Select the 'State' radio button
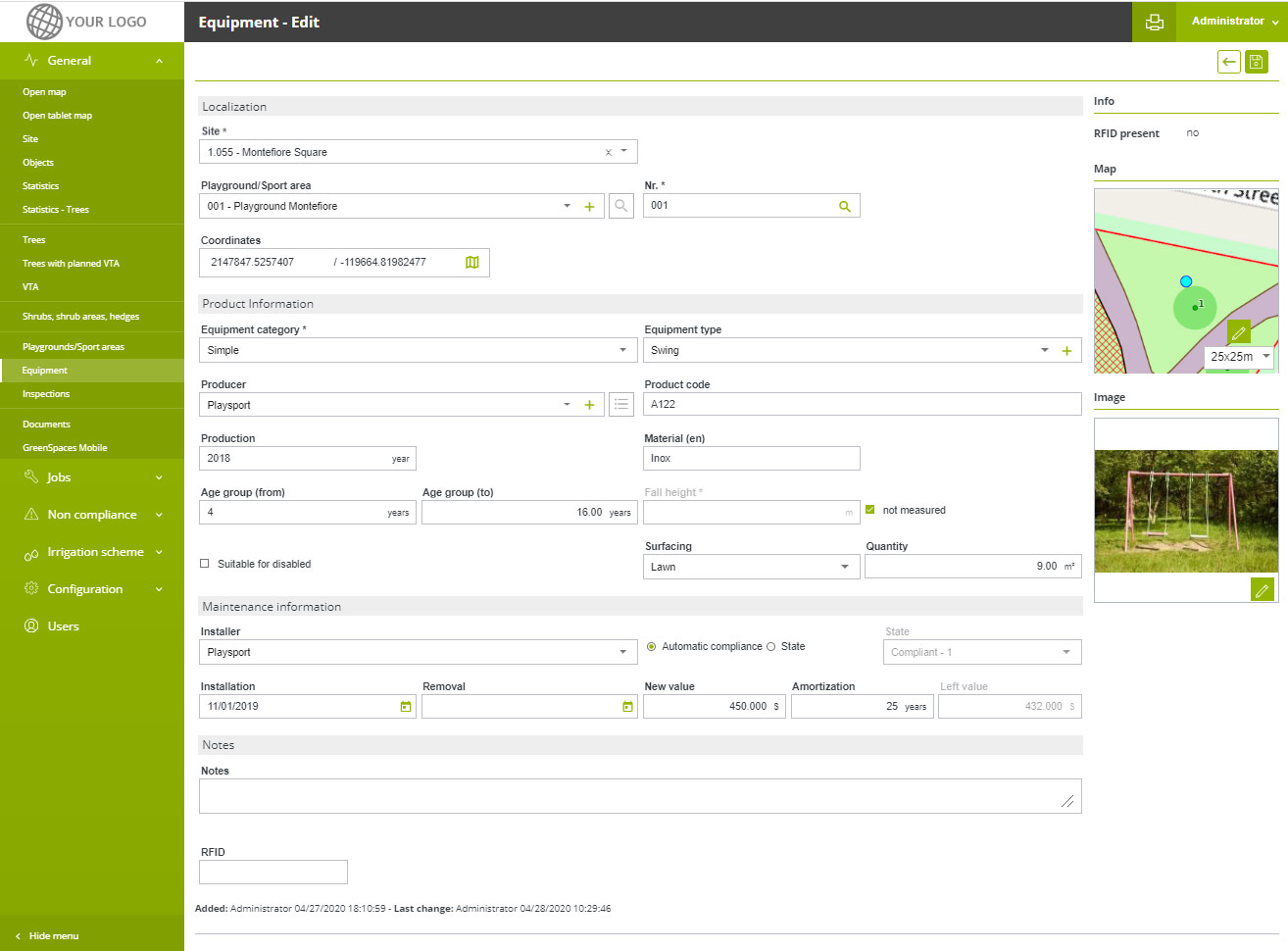The height and width of the screenshot is (951, 1288). (771, 647)
